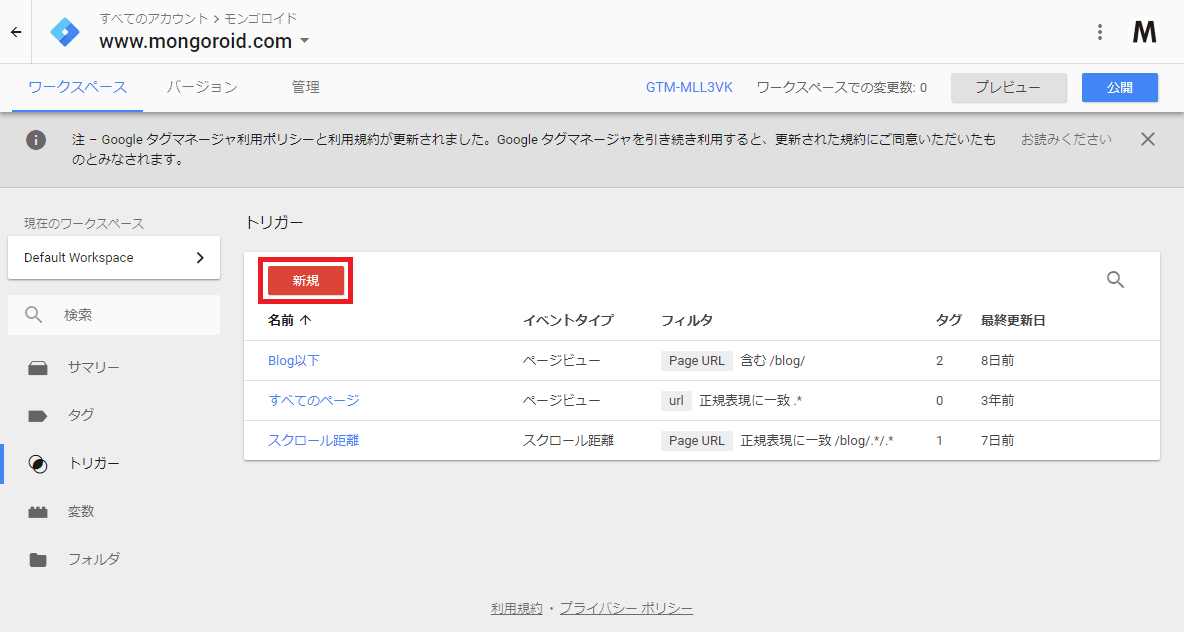Click the 新規 button to create a trigger

click(x=306, y=281)
